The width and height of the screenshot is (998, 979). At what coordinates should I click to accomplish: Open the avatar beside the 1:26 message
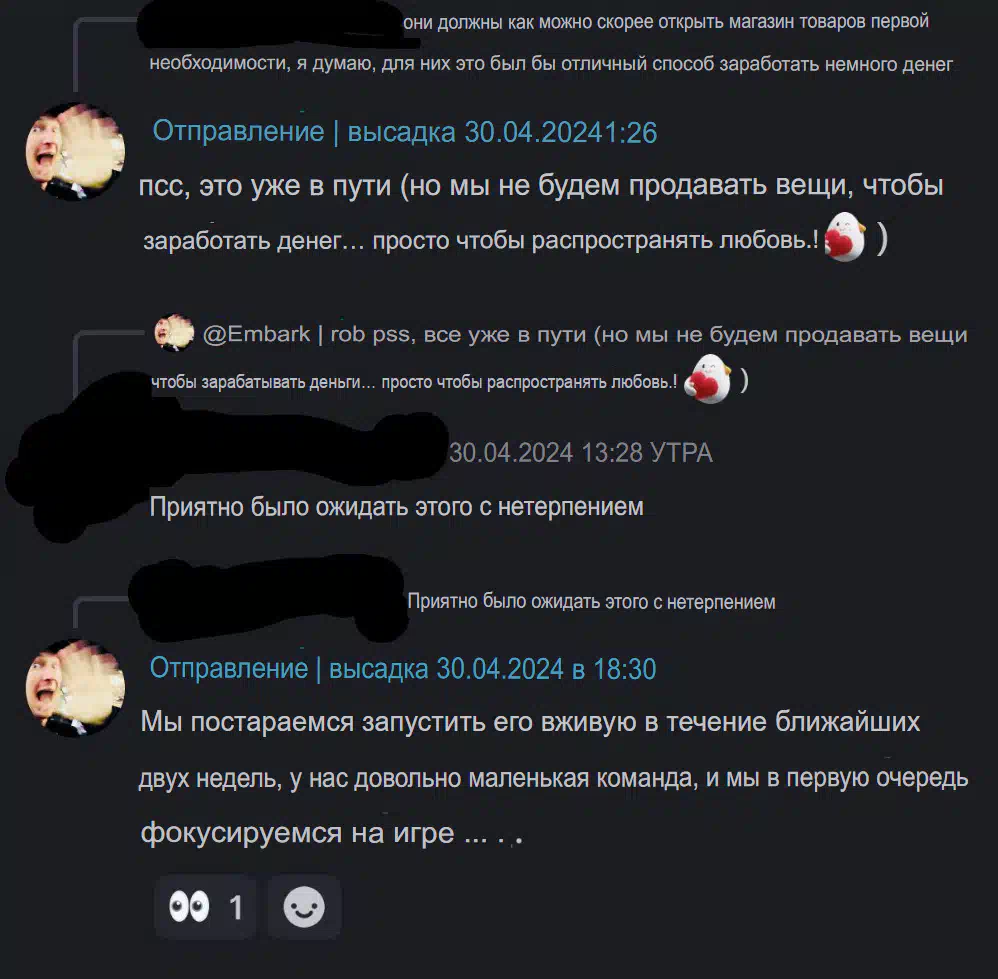tap(75, 151)
